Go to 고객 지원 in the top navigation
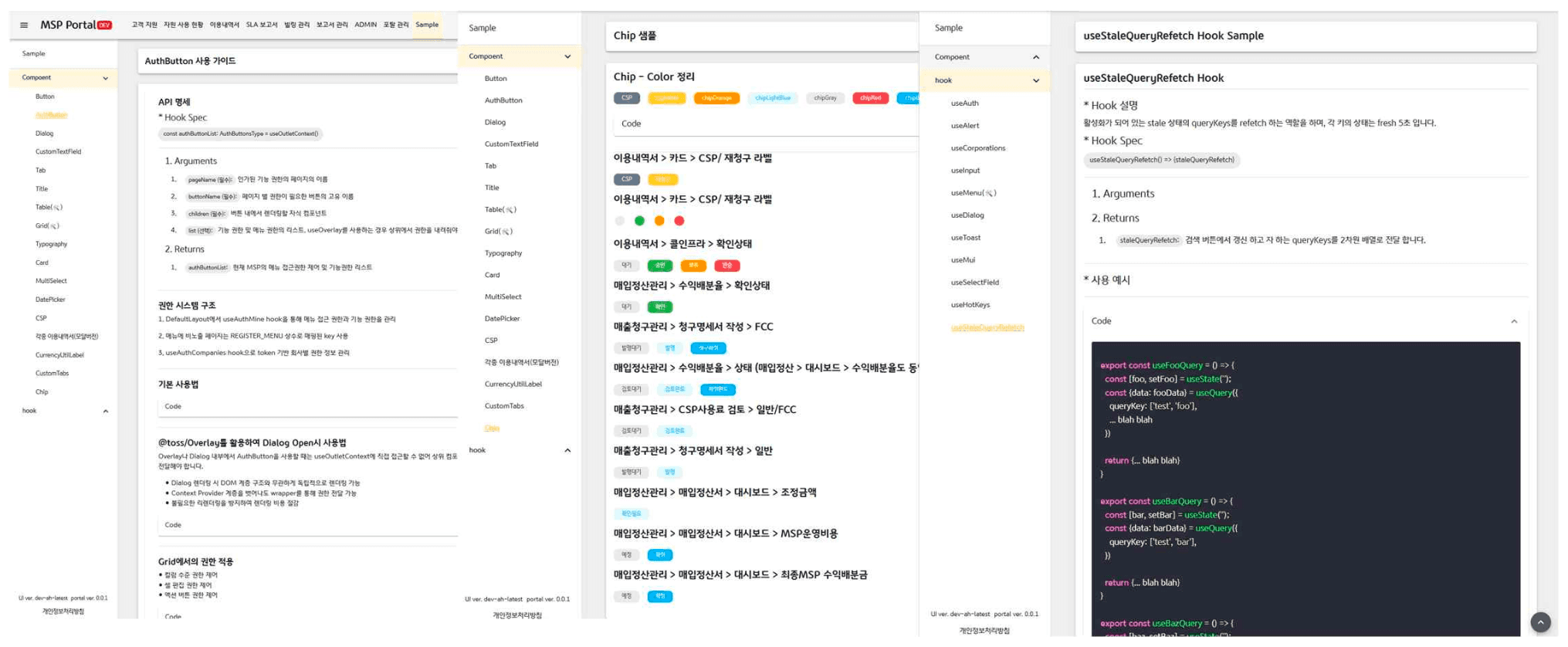The width and height of the screenshot is (1568, 647). 144,25
